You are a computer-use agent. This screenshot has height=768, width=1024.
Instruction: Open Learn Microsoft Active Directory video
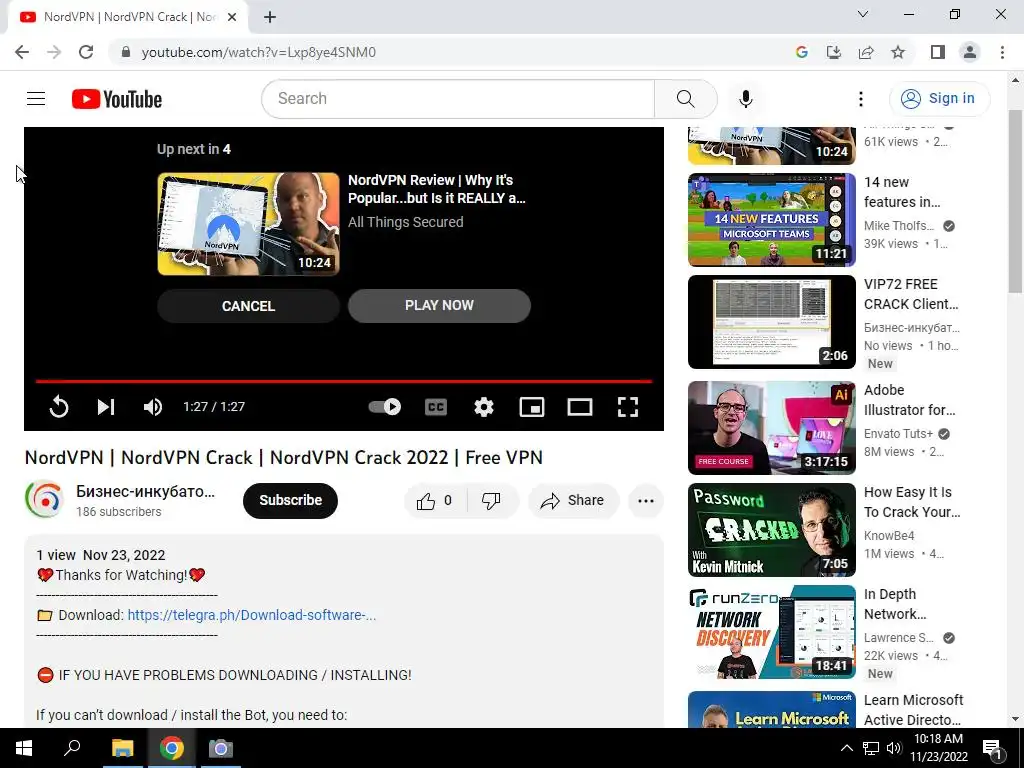point(913,710)
